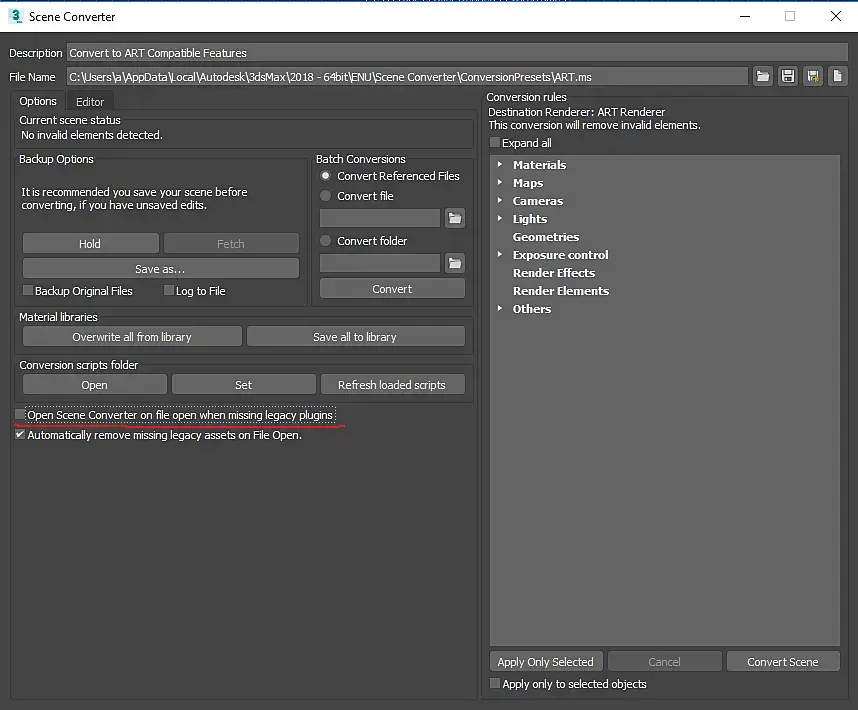Expand the Lights tree node arrow
The height and width of the screenshot is (710, 858).
[500, 218]
